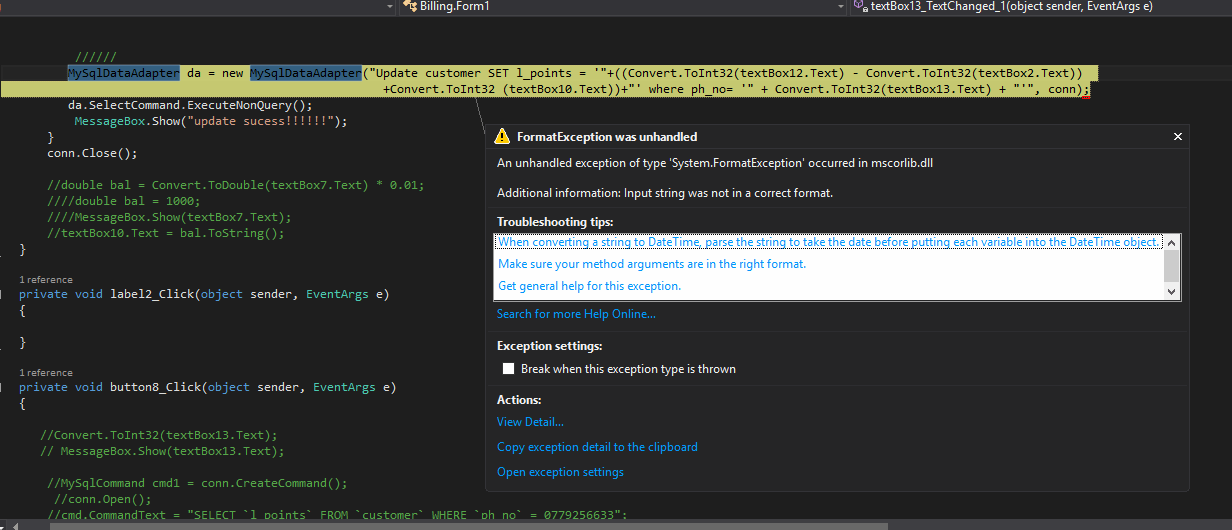Viewport: 1232px width, 530px height.
Task: Click the '//////' comment line
Action: tap(96, 57)
